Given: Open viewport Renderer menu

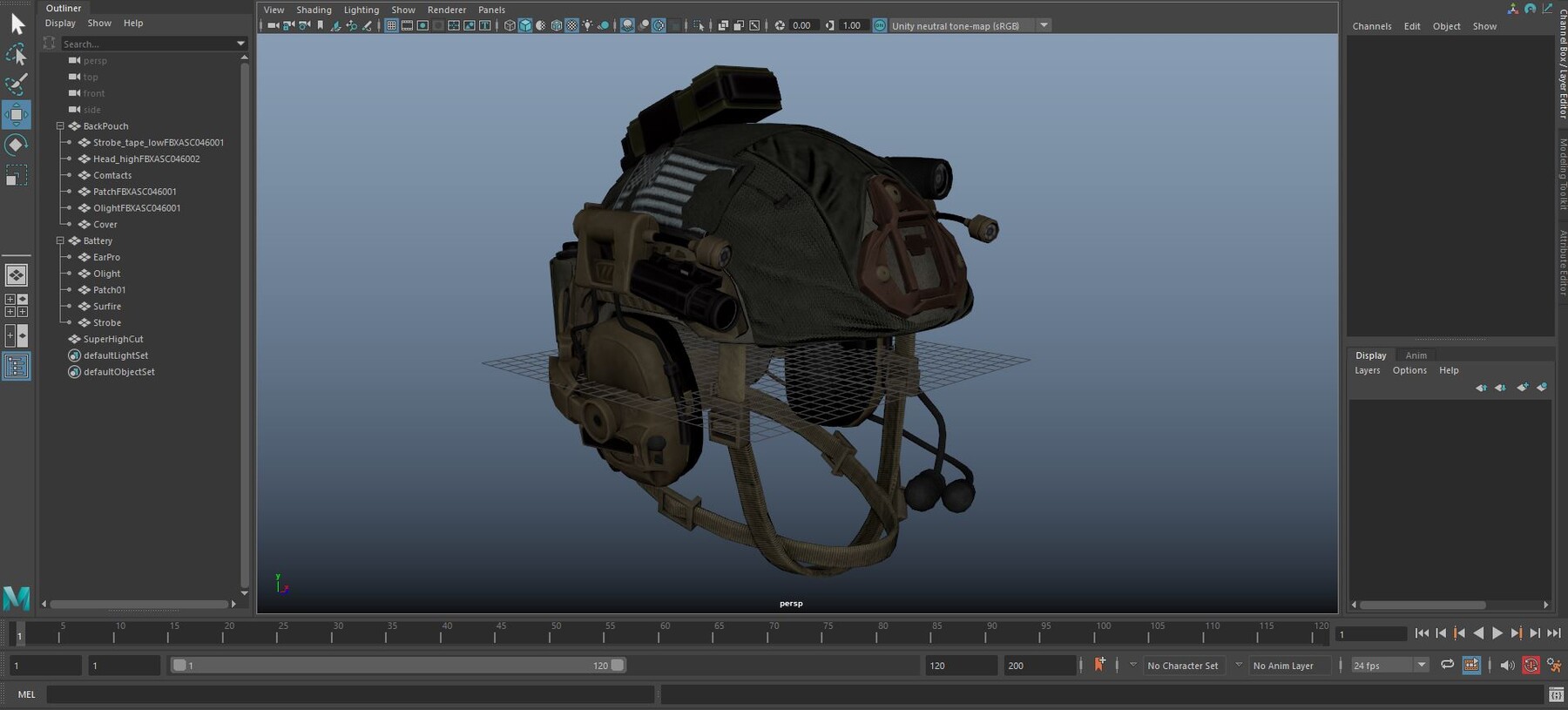Looking at the screenshot, I should click(x=447, y=10).
